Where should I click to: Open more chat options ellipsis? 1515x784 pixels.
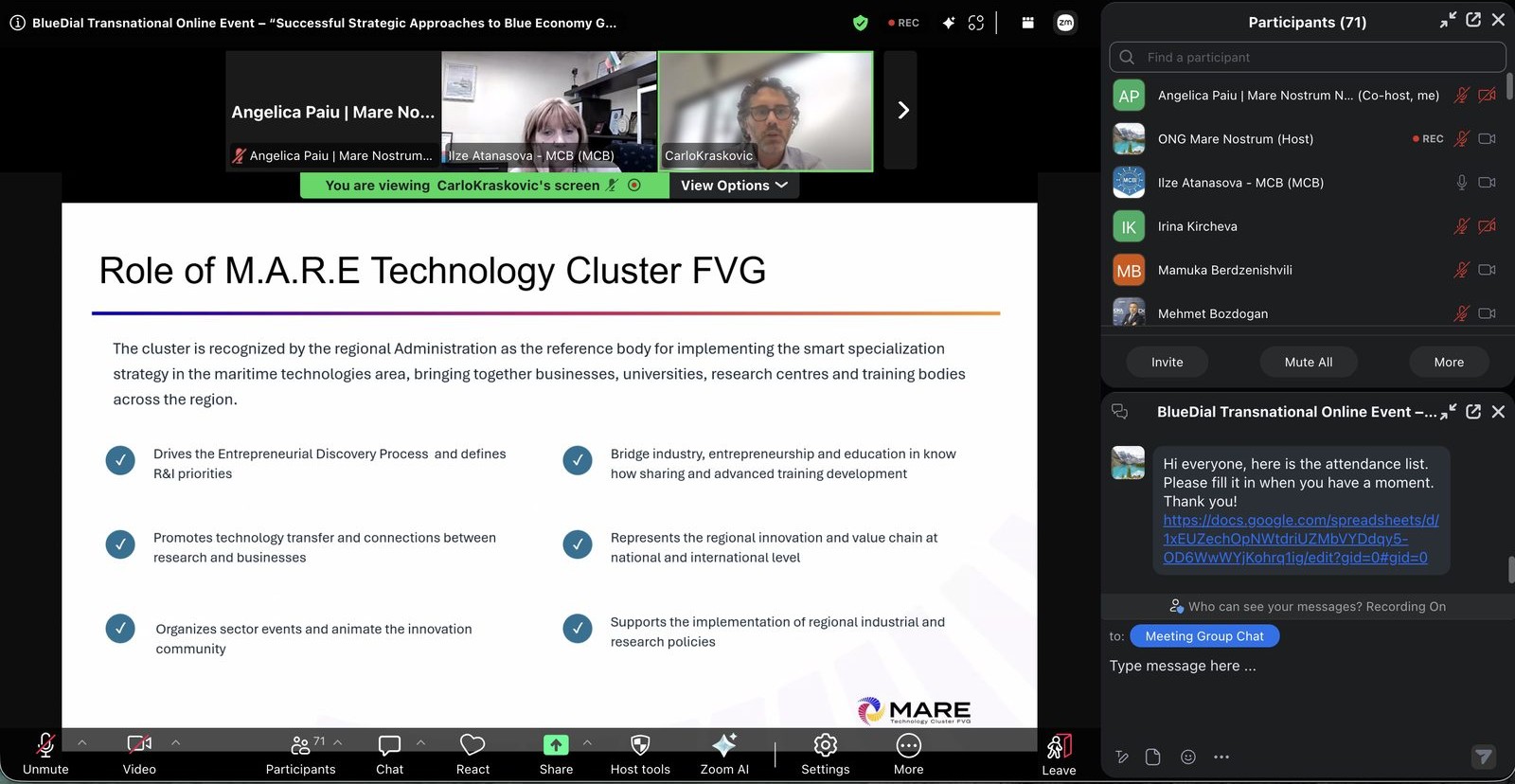[x=1221, y=757]
